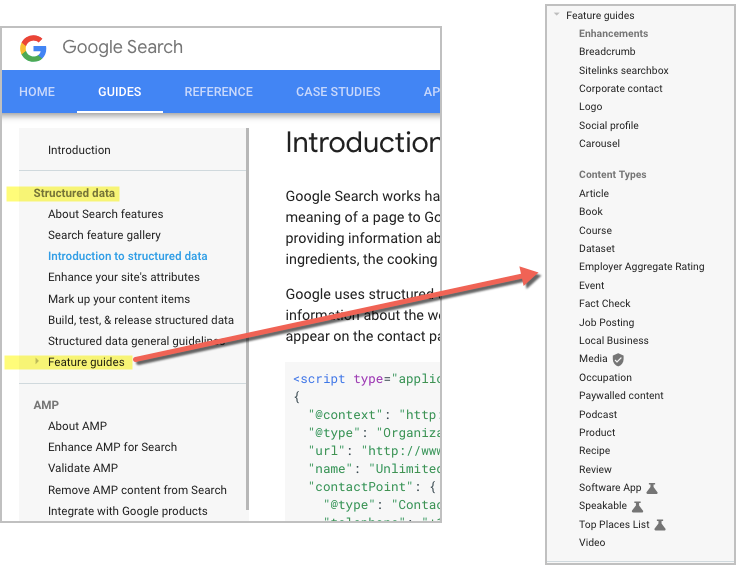737x570 pixels.
Task: Click the Google logo
Action: click(33, 47)
